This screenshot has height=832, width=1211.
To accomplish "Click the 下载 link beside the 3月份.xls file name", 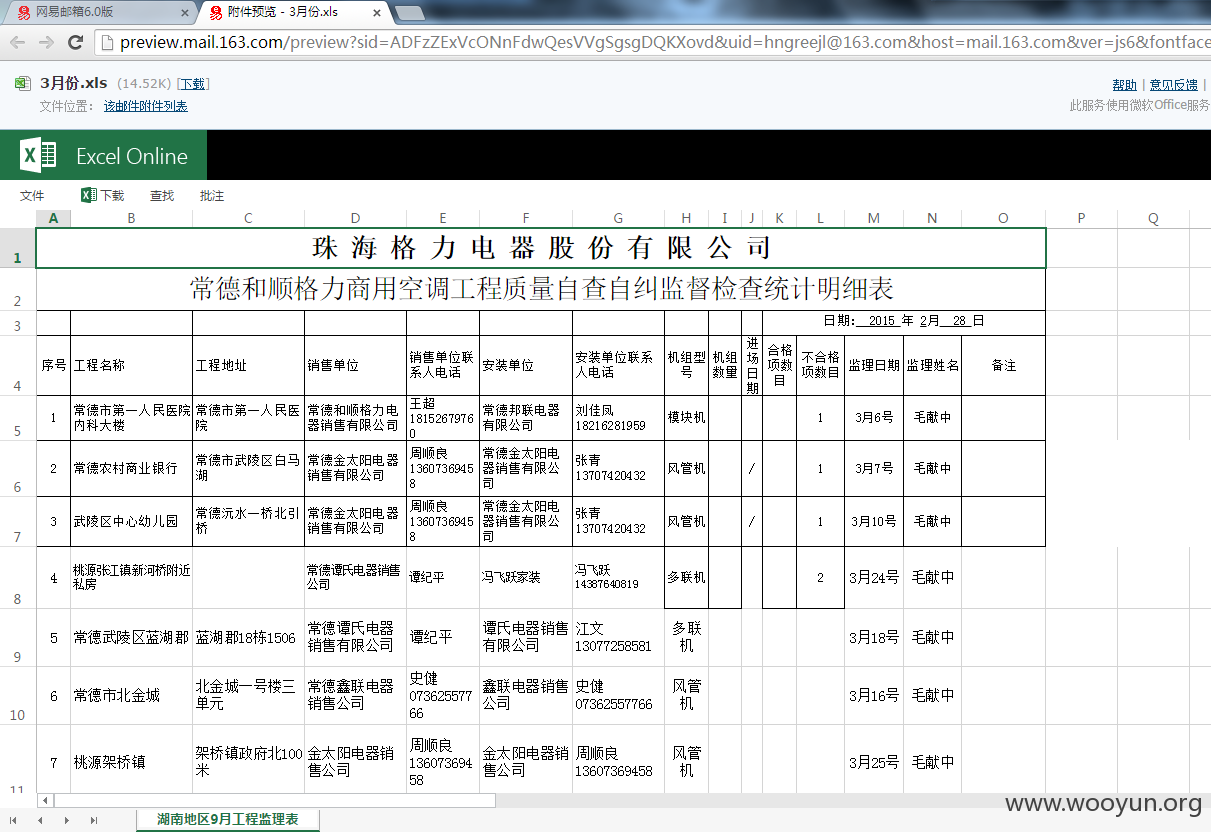I will click(192, 84).
